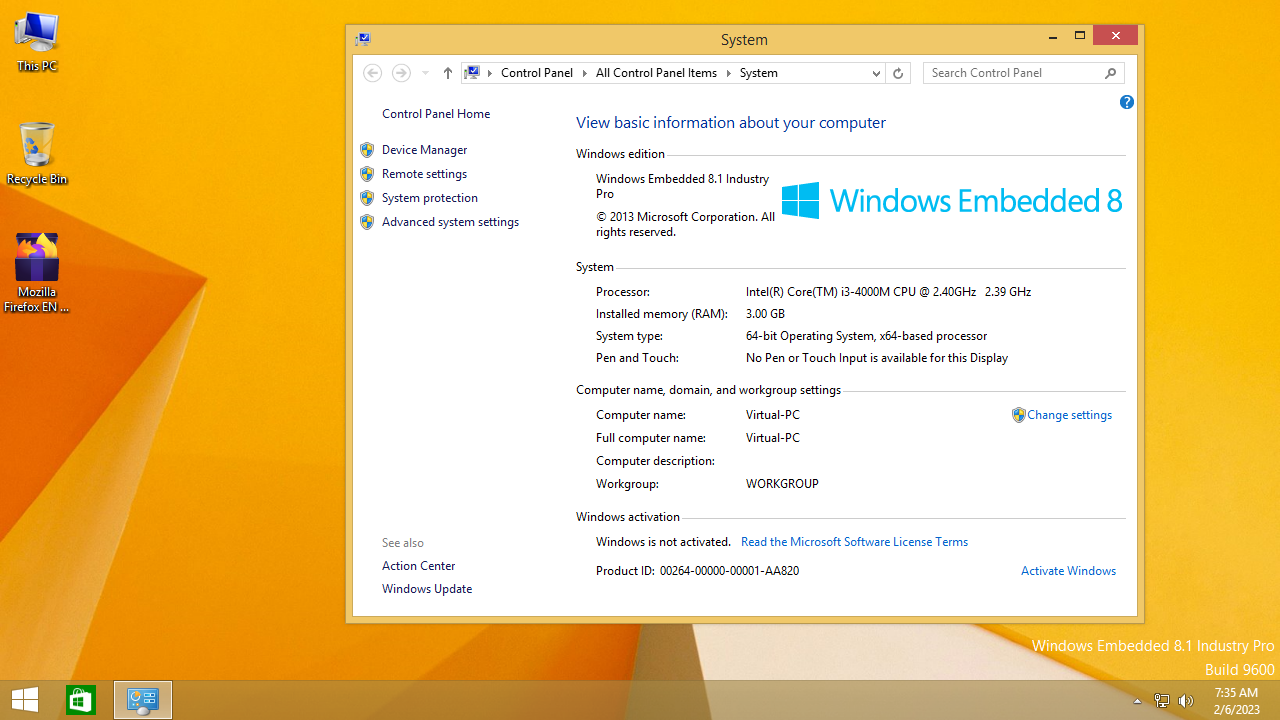1280x720 pixels.
Task: Select All Control Panel Items breadcrumb
Action: (x=656, y=73)
